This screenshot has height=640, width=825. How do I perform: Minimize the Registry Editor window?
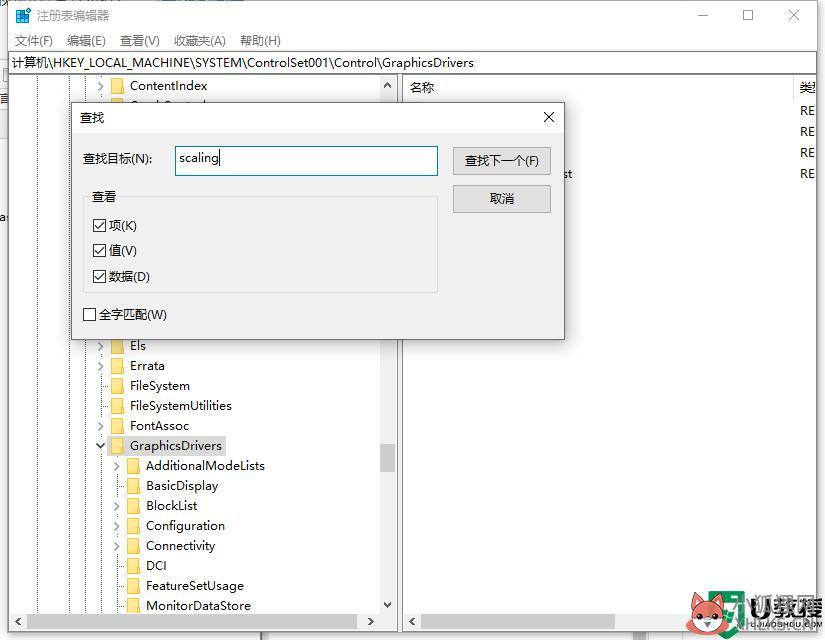pos(702,15)
